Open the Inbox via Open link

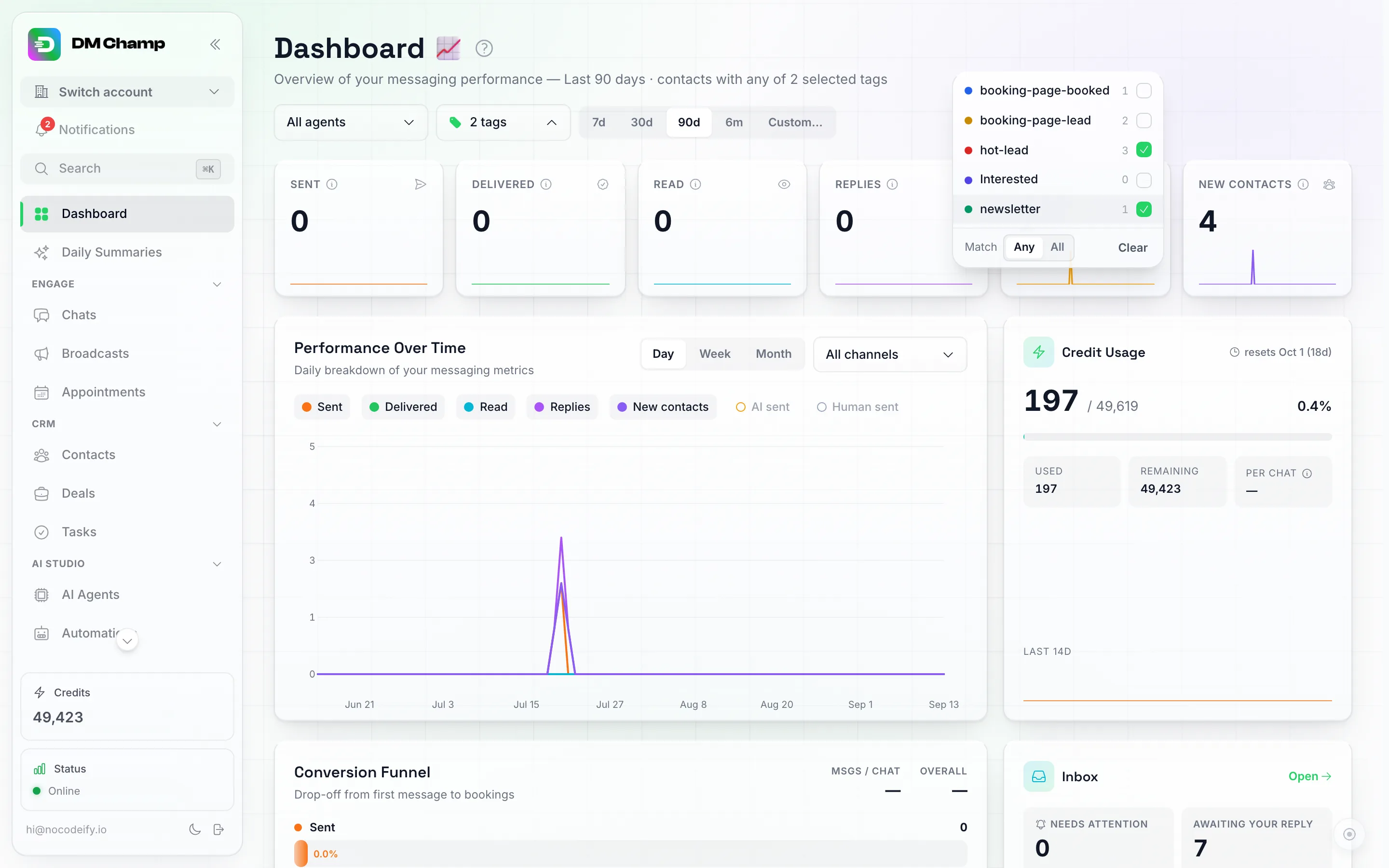(x=1310, y=776)
